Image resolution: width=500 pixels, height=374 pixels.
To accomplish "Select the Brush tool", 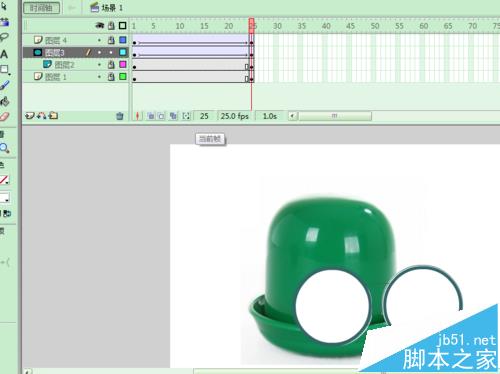I will (x=5, y=86).
